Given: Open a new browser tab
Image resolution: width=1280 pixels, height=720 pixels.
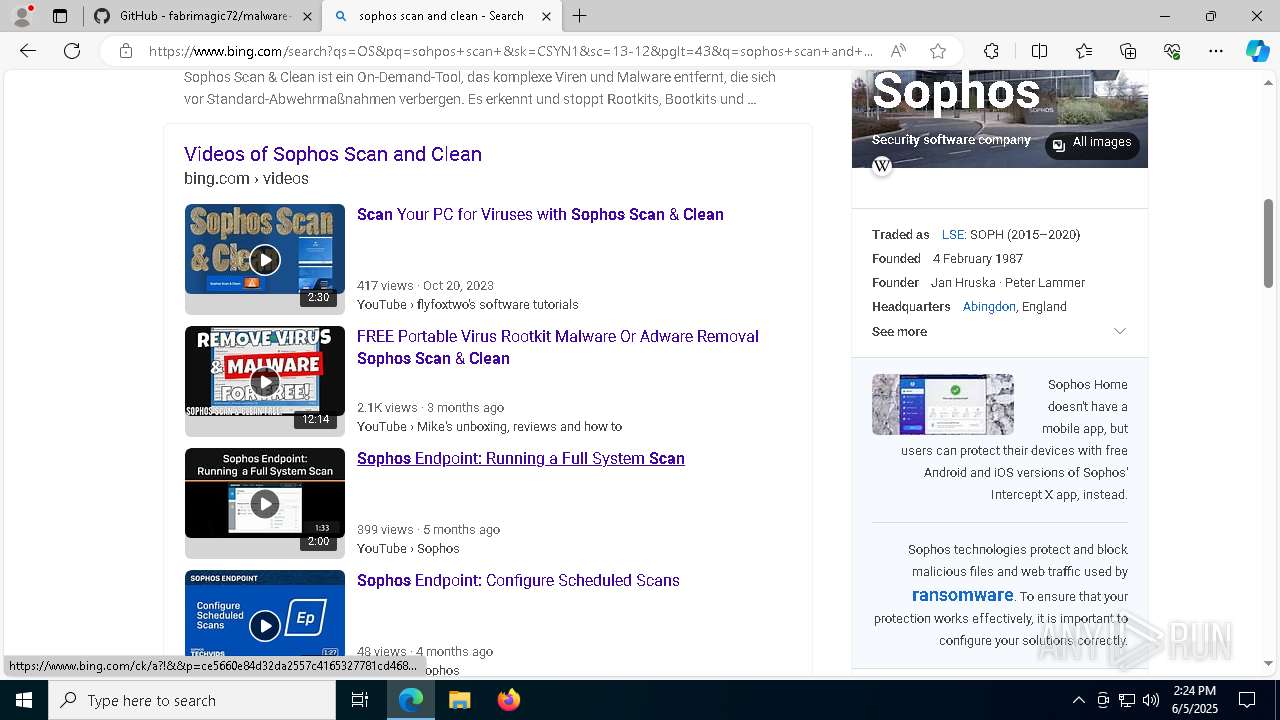Looking at the screenshot, I should click(580, 16).
